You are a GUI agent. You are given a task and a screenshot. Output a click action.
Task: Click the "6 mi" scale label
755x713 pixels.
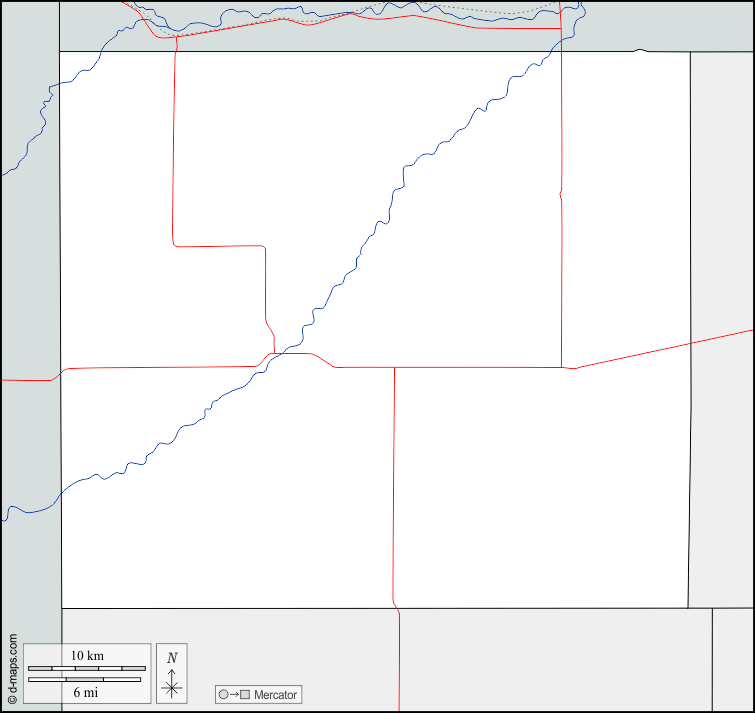point(87,692)
